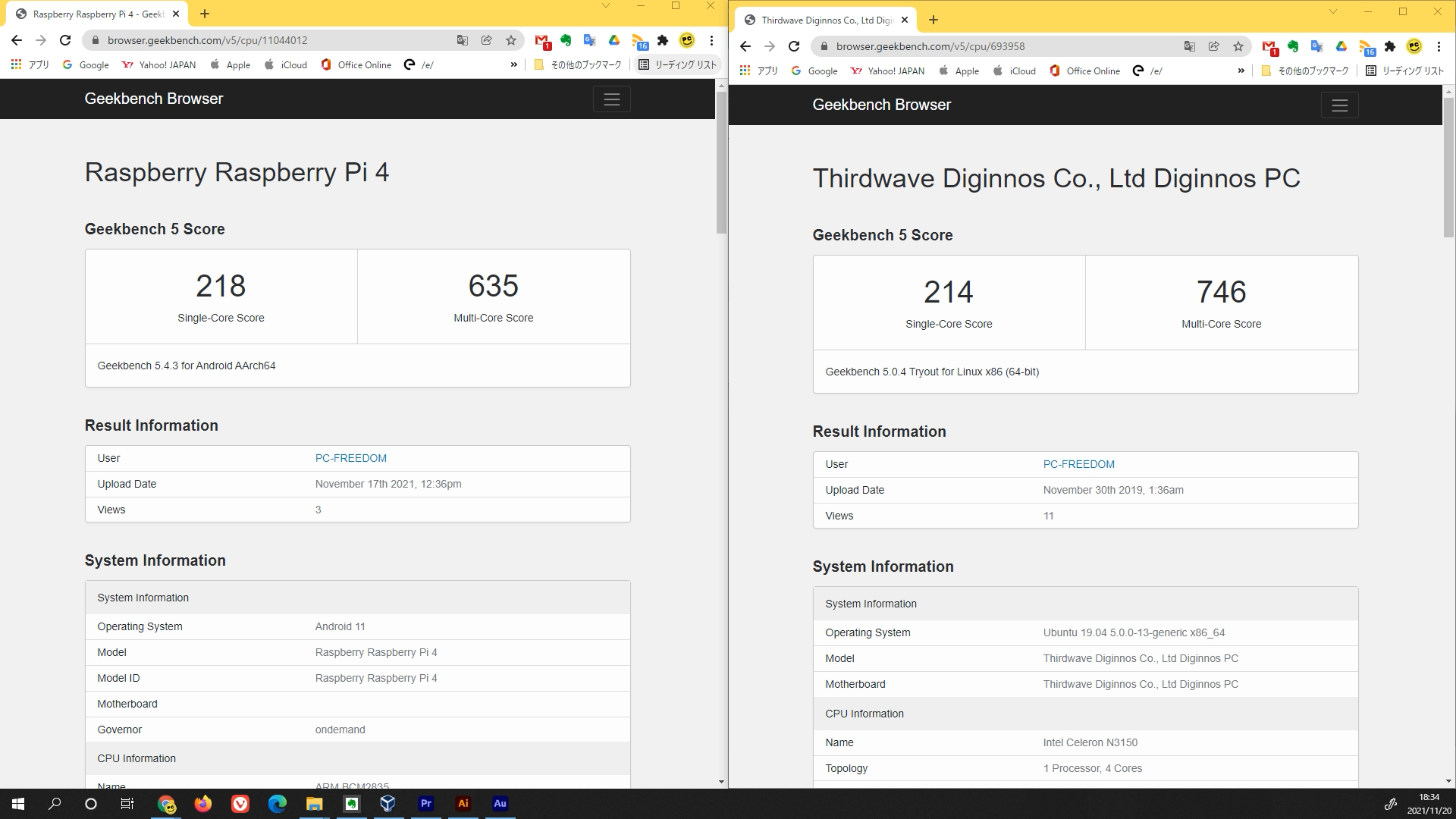Viewport: 1456px width, 819px height.
Task: Open the Evernote extension in right browser window
Action: (x=1293, y=46)
